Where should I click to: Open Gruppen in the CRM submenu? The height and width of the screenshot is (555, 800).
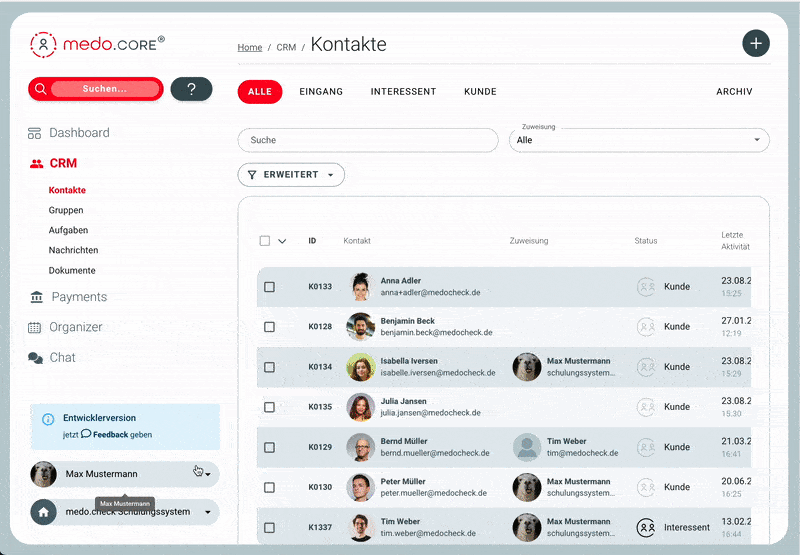tap(66, 211)
